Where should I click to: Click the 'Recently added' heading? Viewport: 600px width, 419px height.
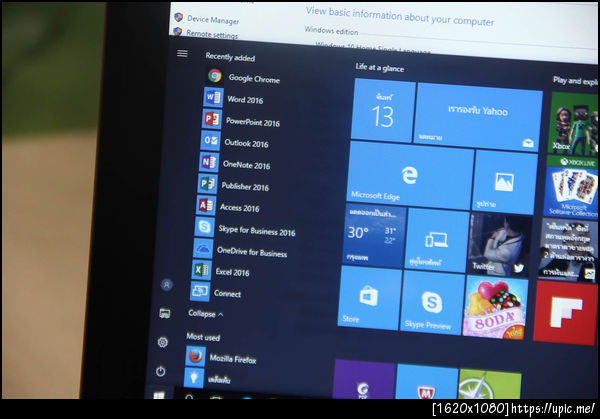[x=230, y=57]
